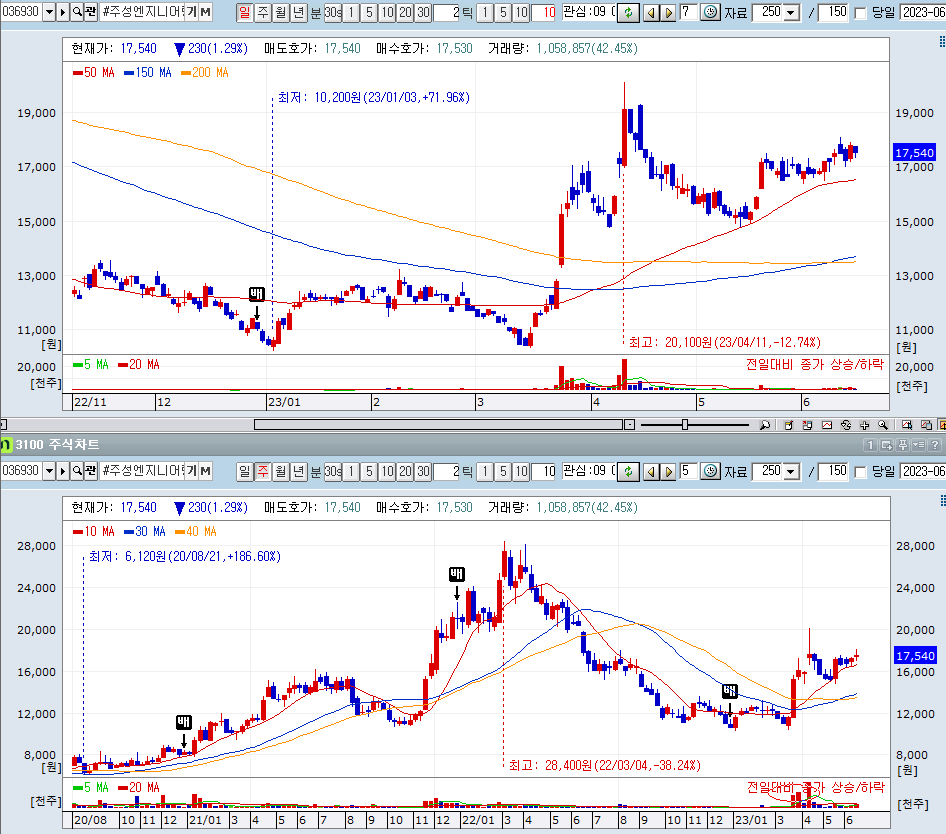946x834 pixels.
Task: Click the 200 MA legend in top chart
Action: (205, 72)
